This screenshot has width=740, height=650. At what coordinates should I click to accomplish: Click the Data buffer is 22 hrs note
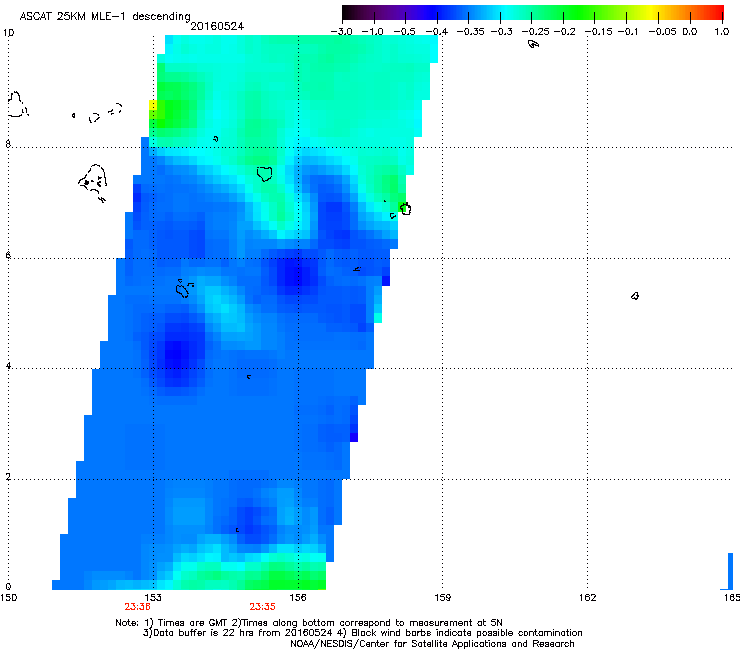click(362, 633)
